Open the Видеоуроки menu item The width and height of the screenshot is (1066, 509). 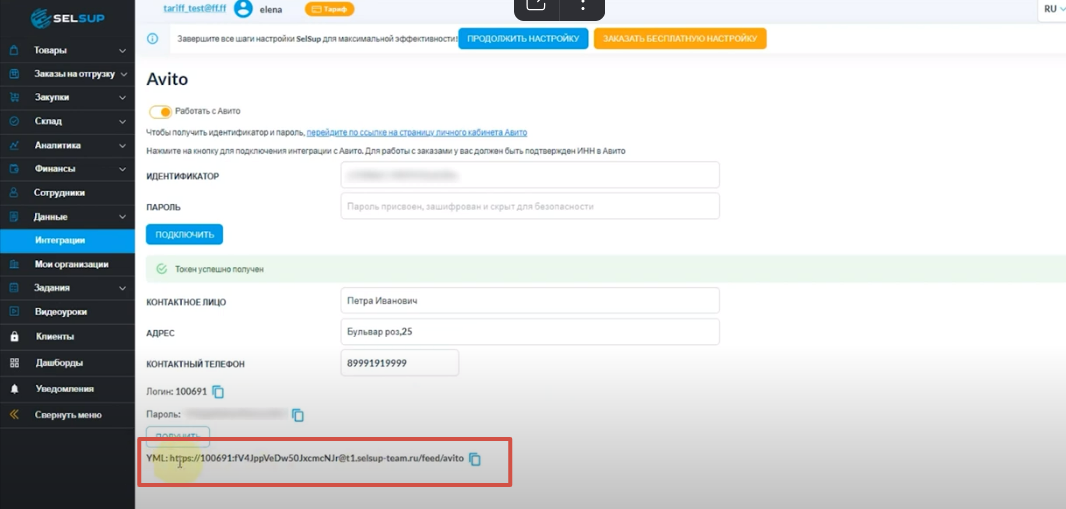click(67, 312)
